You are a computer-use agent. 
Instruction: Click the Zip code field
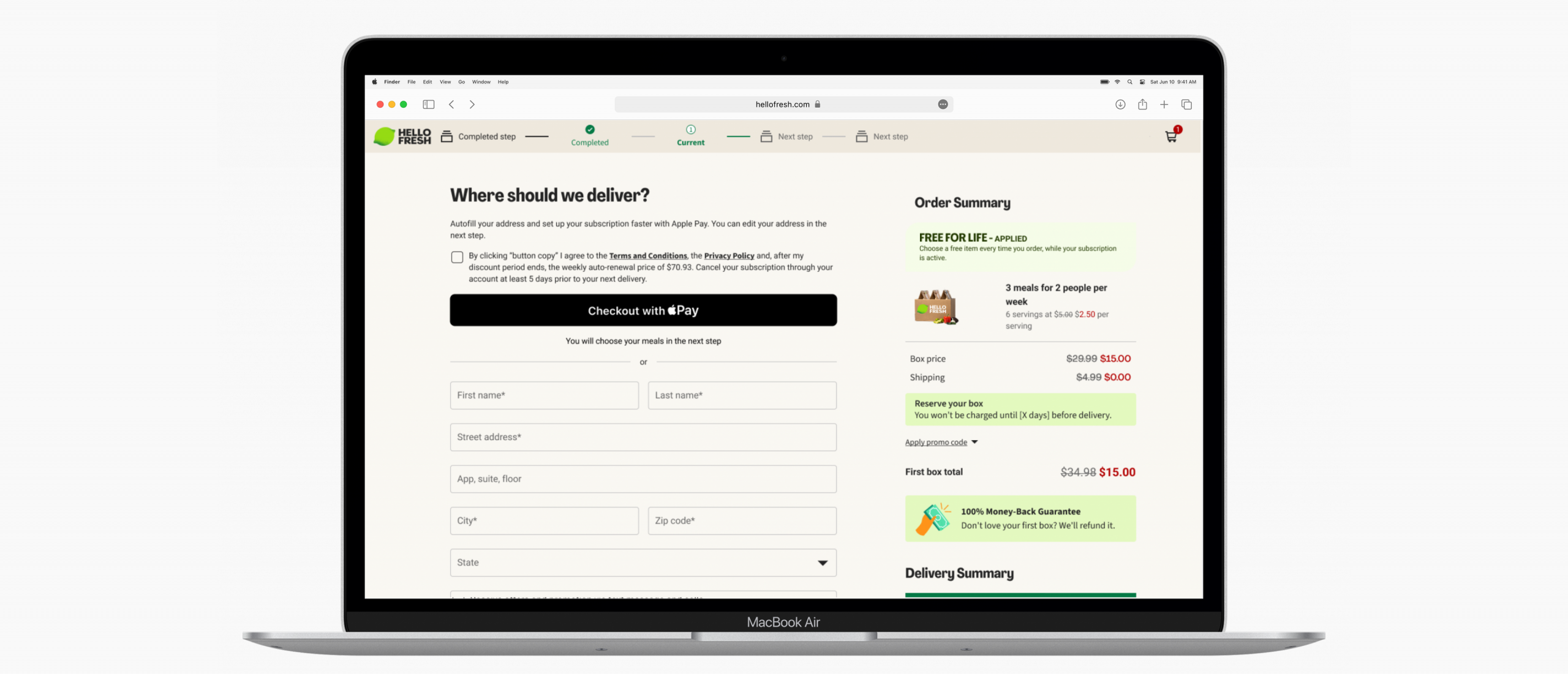tap(742, 521)
